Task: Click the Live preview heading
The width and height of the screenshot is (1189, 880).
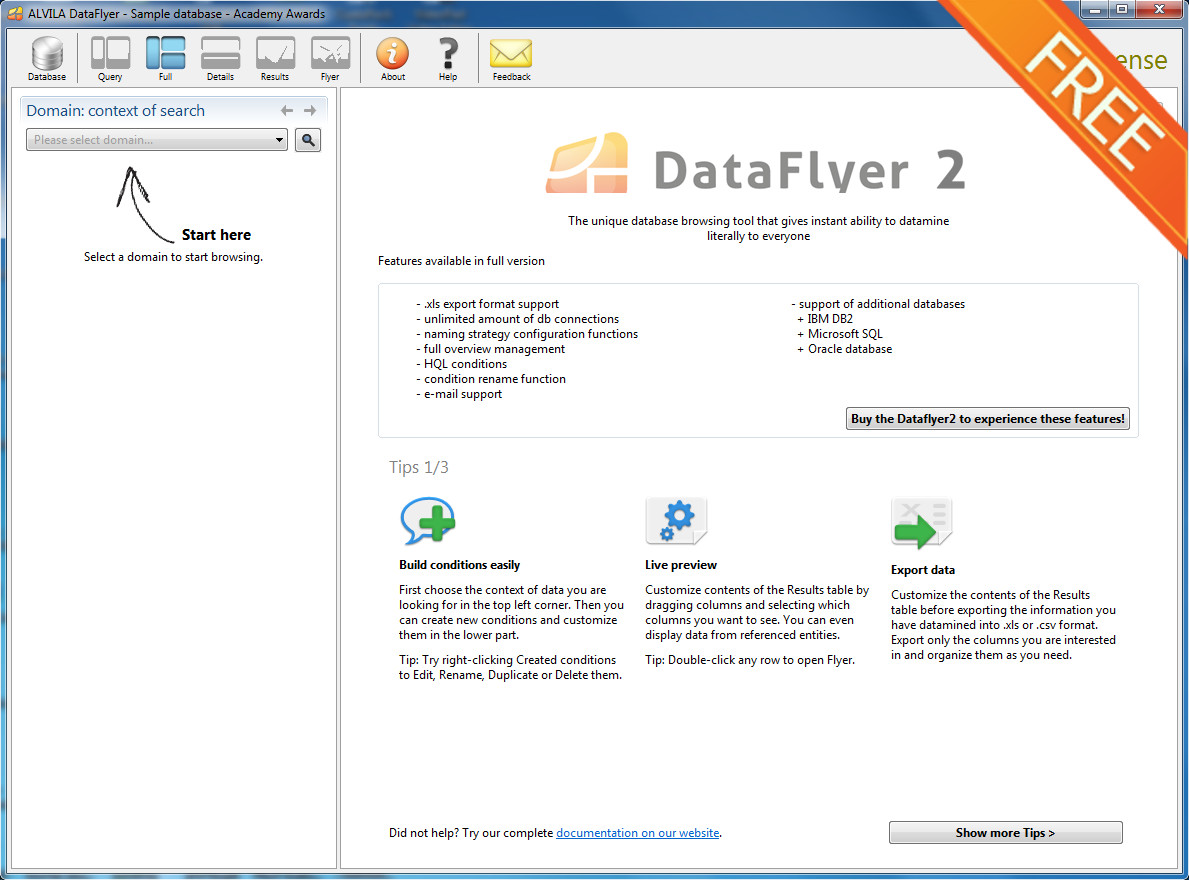Action: click(681, 565)
